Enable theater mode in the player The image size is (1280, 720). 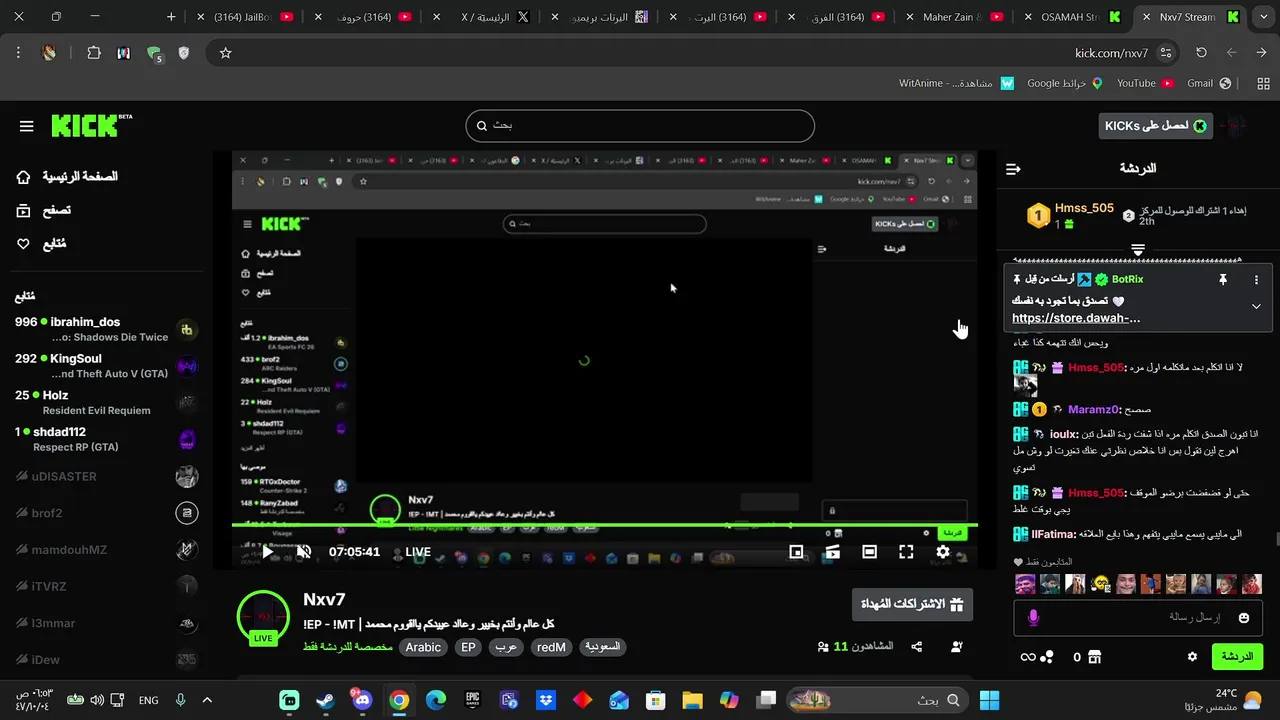click(x=869, y=552)
